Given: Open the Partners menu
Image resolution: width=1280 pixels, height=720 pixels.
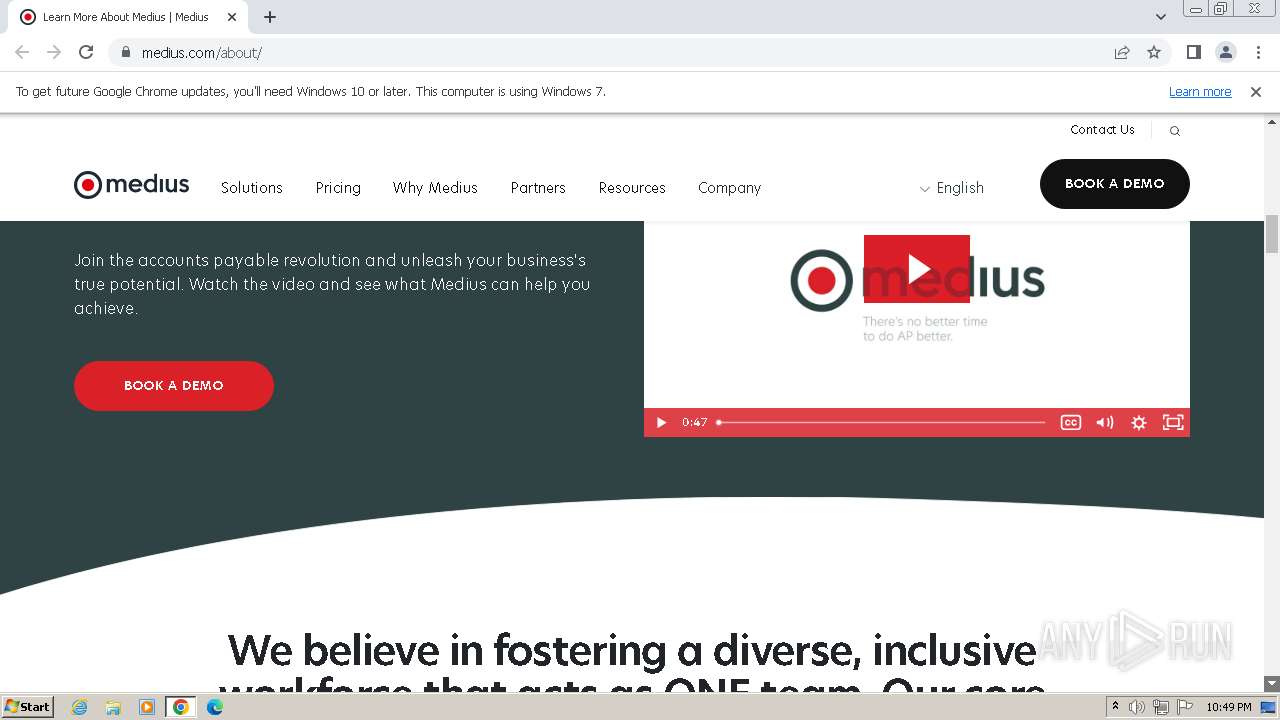Looking at the screenshot, I should point(538,188).
